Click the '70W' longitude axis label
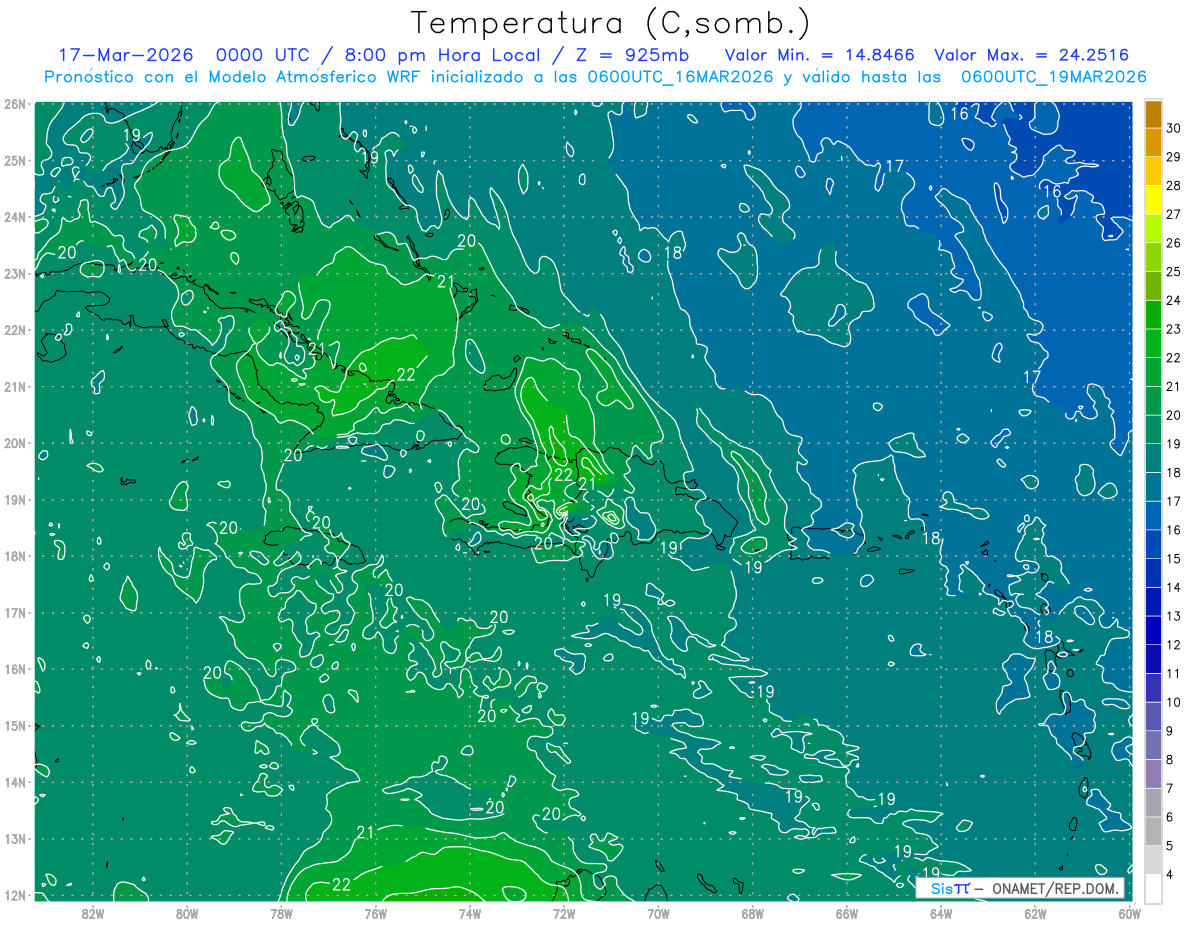Viewport: 1200px width, 927px height. [658, 913]
